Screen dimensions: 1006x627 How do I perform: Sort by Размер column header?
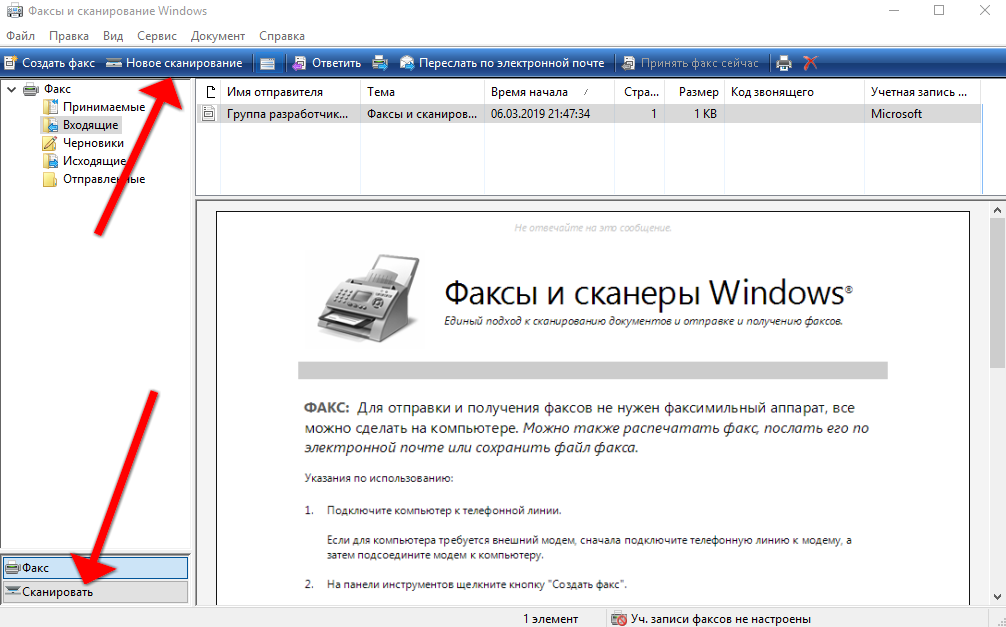pyautogui.click(x=694, y=92)
